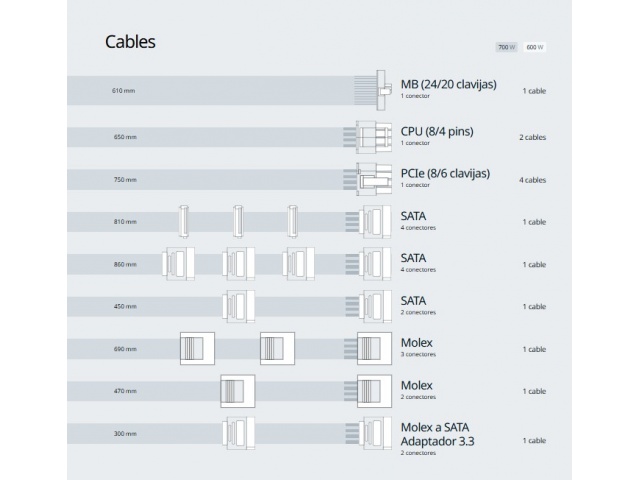
Task: Click the end SATA connector on 810 mm cable
Action: [x=376, y=221]
